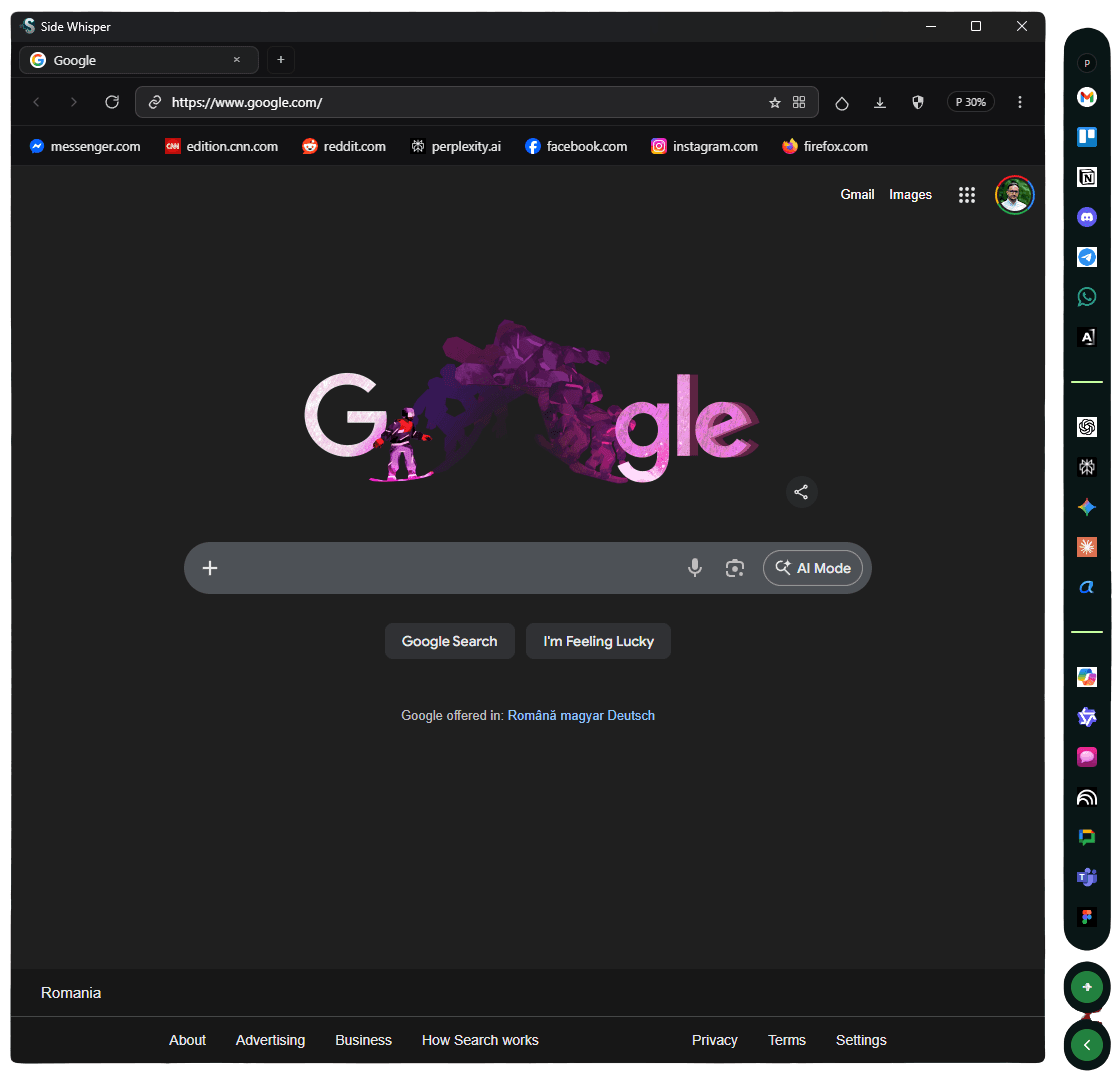Open the browser three-dot menu
The width and height of the screenshot is (1112, 1077).
pyautogui.click(x=1019, y=102)
